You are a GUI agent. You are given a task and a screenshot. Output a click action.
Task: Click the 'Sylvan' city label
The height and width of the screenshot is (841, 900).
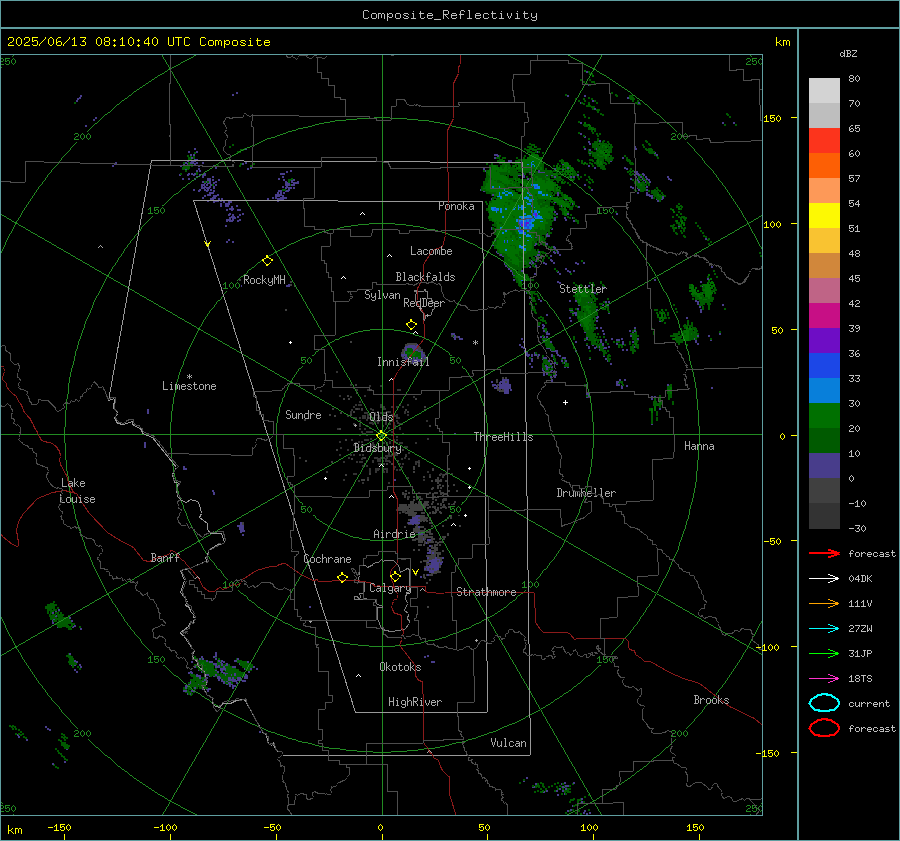(382, 295)
